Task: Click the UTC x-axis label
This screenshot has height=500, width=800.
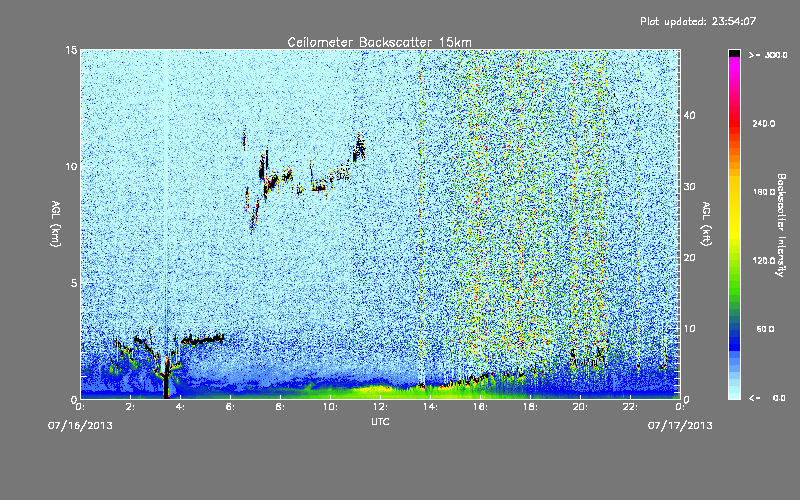Action: 380,421
